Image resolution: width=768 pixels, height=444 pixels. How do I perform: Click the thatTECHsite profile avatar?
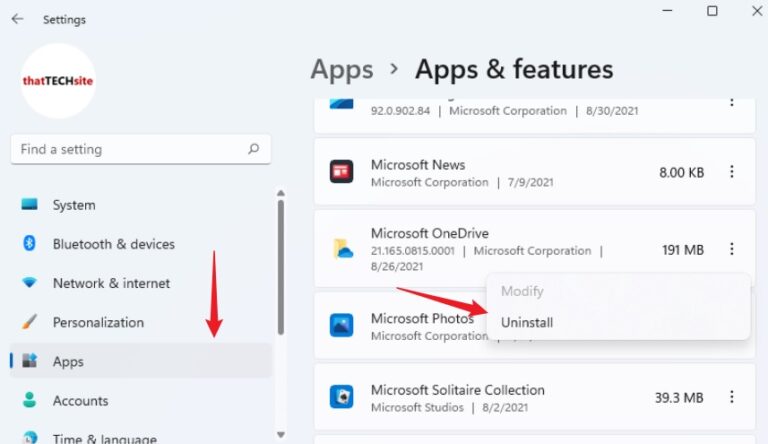tap(58, 81)
